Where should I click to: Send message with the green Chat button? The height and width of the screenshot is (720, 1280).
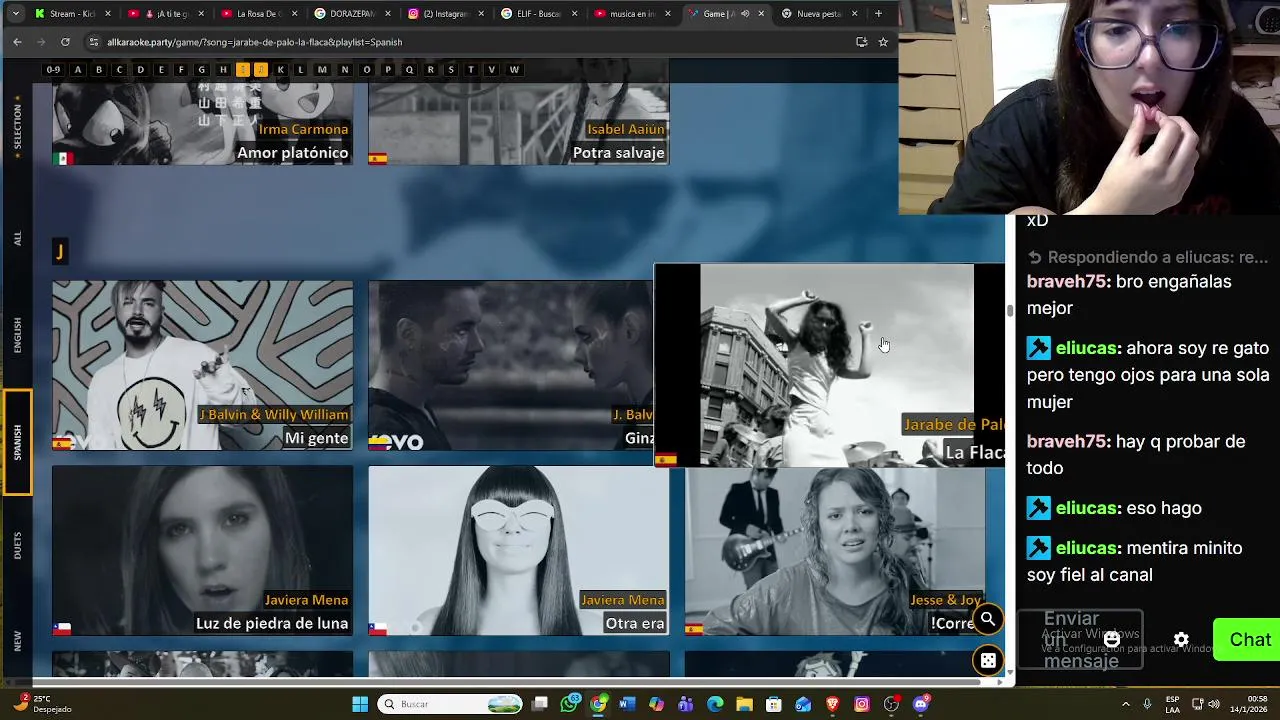pyautogui.click(x=1248, y=640)
